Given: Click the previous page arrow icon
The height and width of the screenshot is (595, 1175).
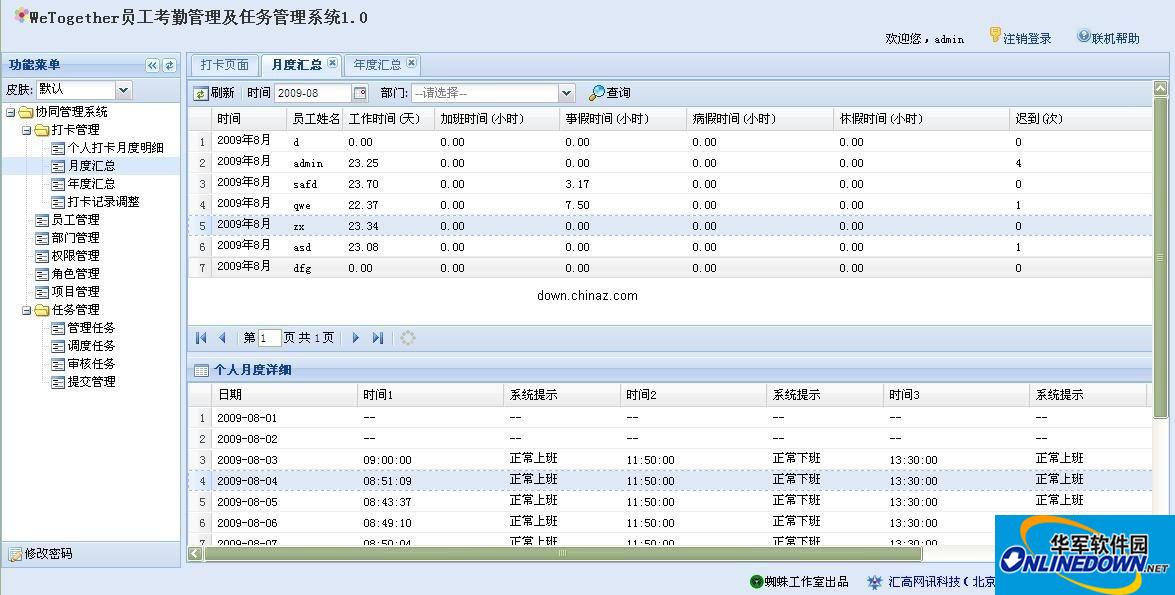Looking at the screenshot, I should click(222, 338).
